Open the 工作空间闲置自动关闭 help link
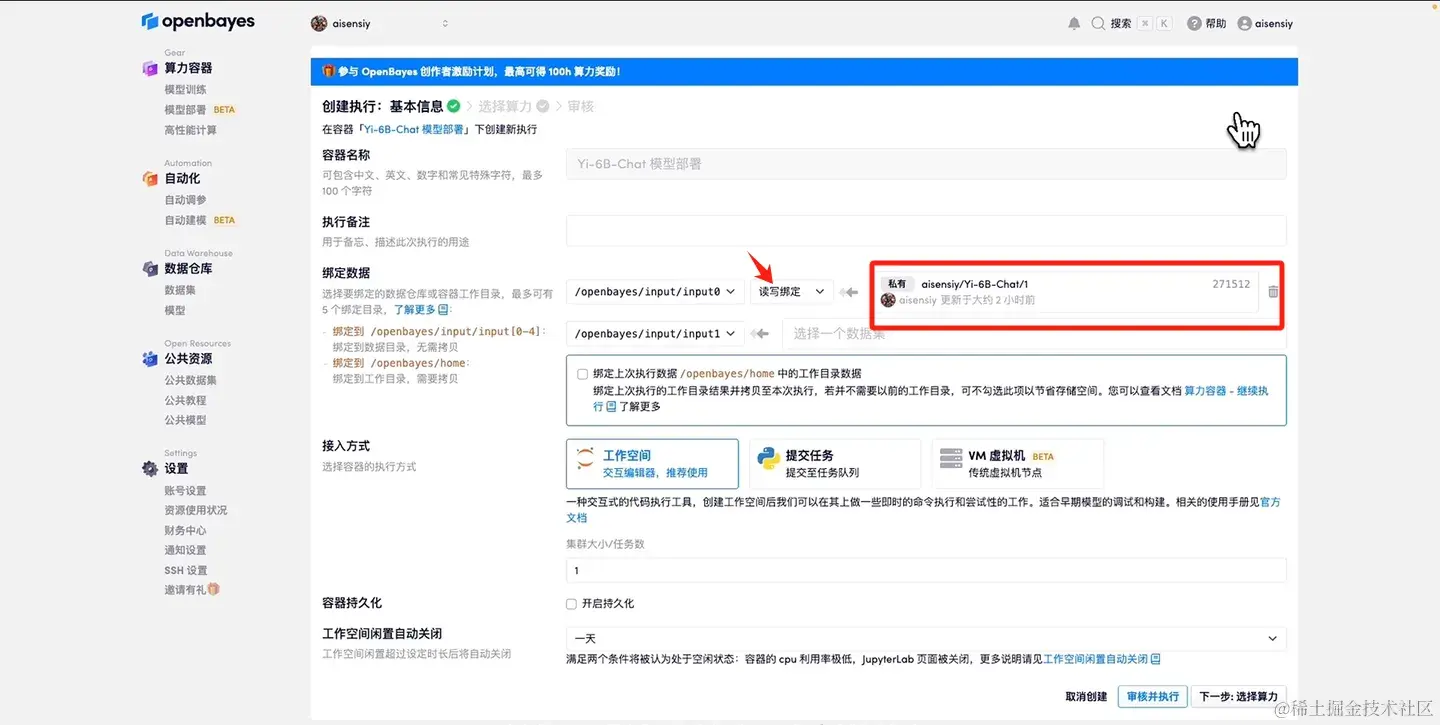 (1102, 659)
